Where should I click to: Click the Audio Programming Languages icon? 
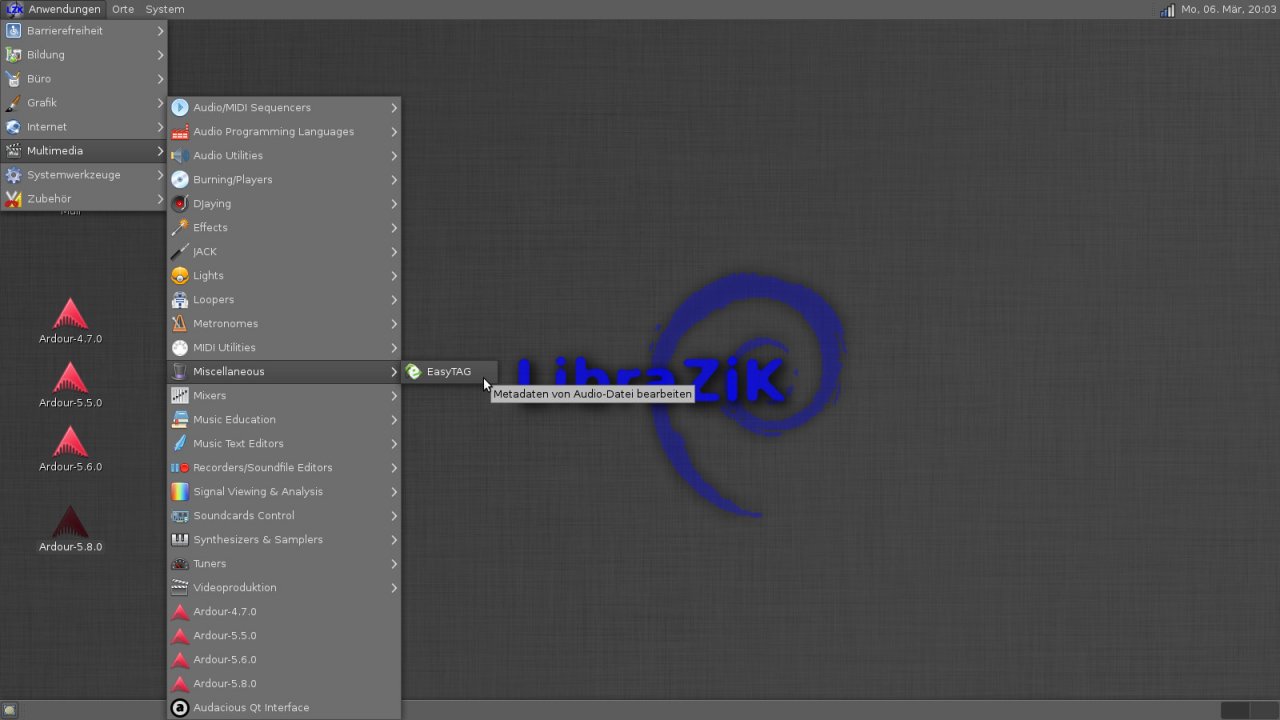pos(180,131)
